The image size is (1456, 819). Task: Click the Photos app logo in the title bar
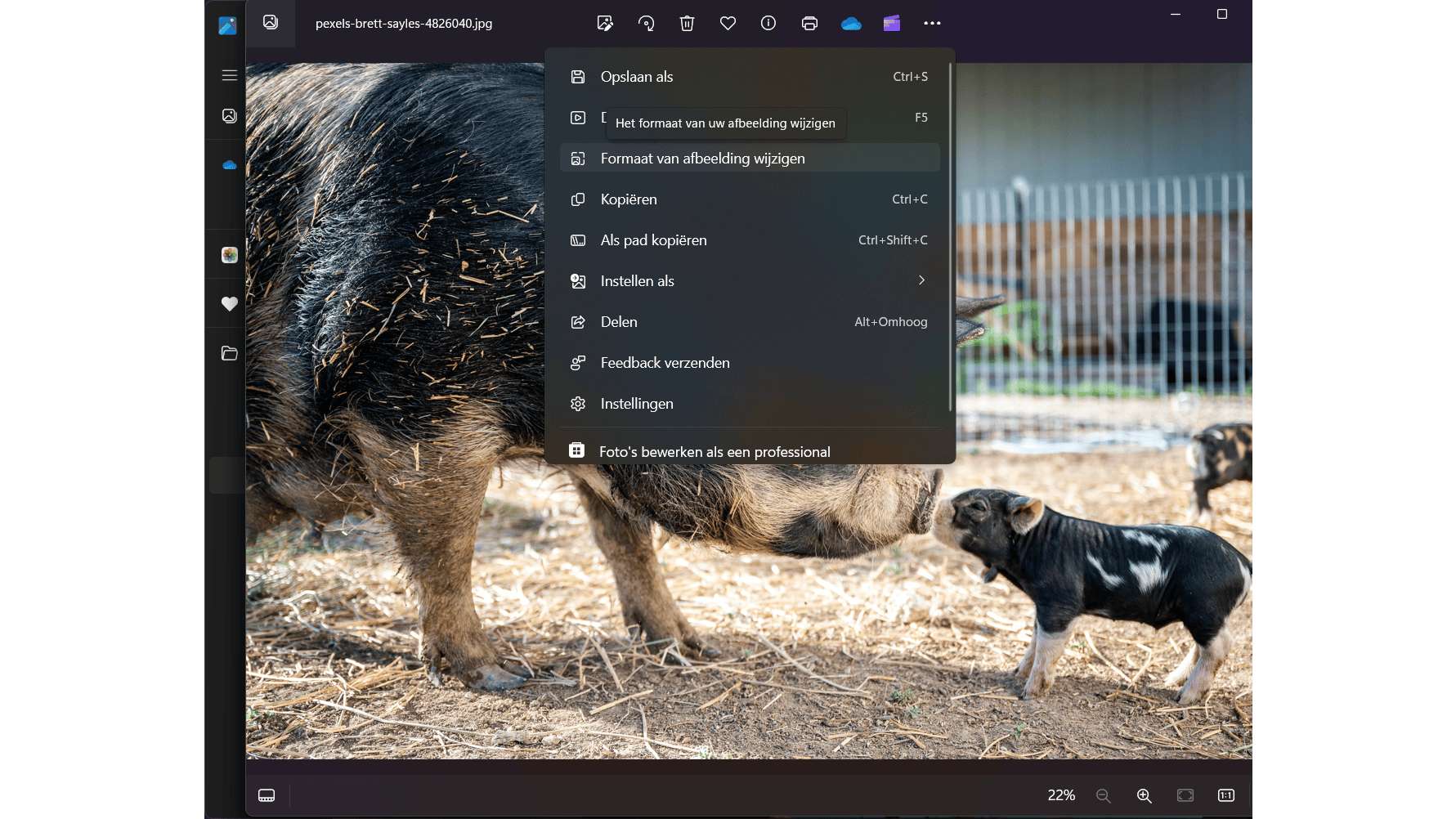click(227, 25)
